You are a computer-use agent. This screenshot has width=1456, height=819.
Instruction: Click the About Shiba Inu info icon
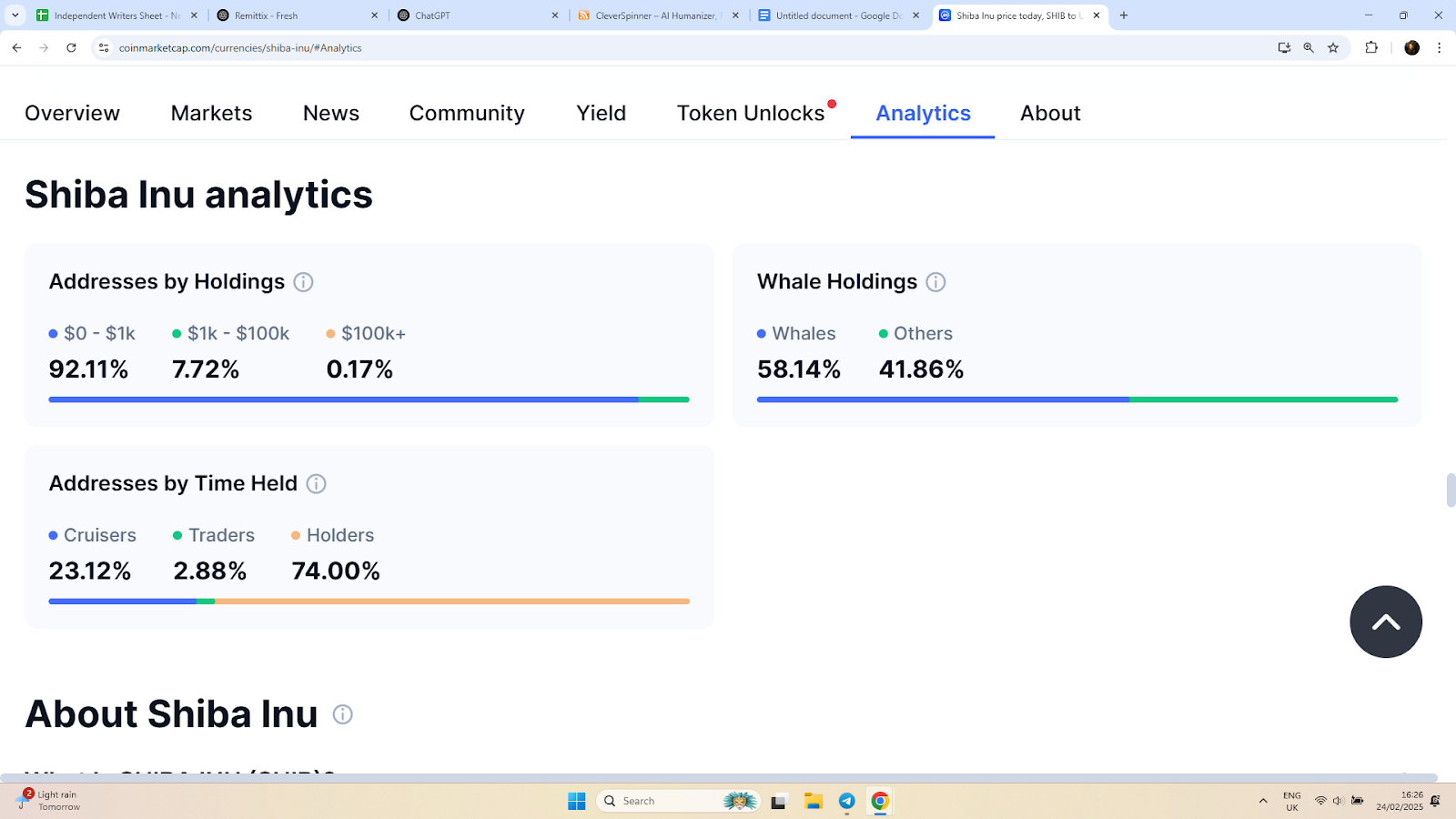[342, 714]
